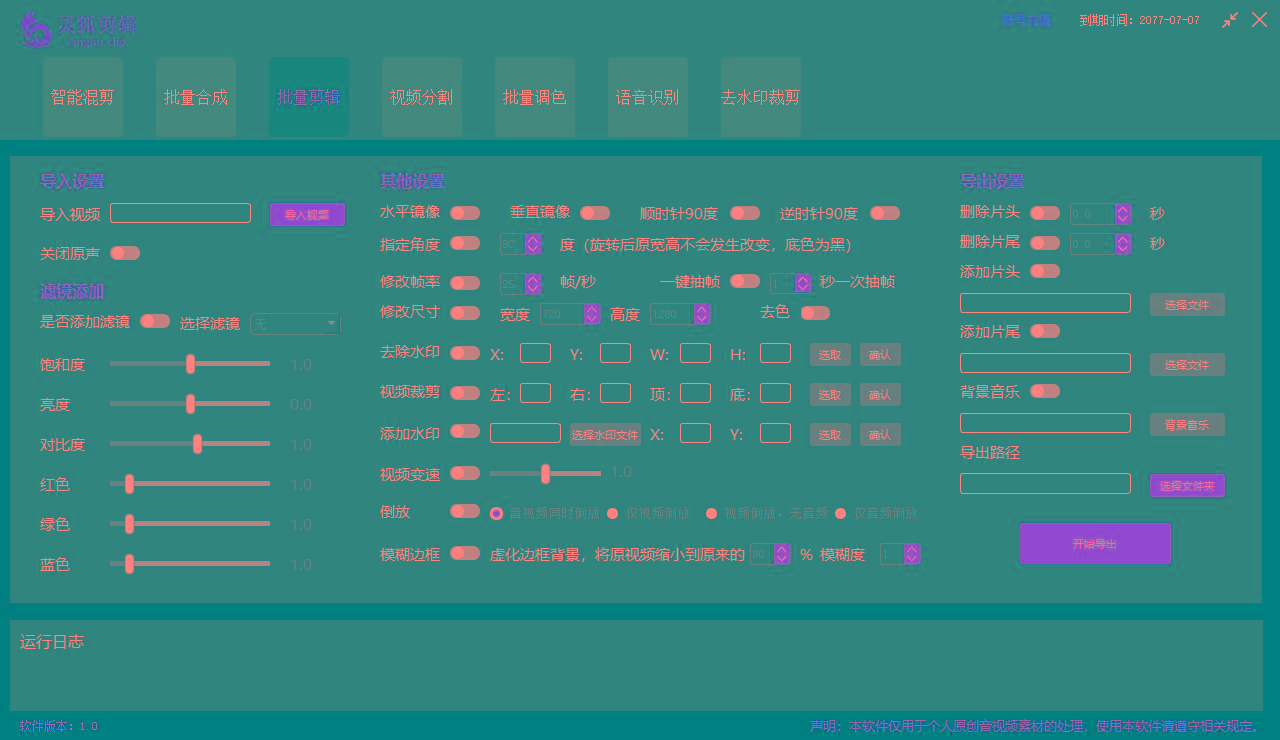Screen dimensions: 1280x740
Task: Click the 饱和度 saturation slider handle
Action: click(x=190, y=364)
